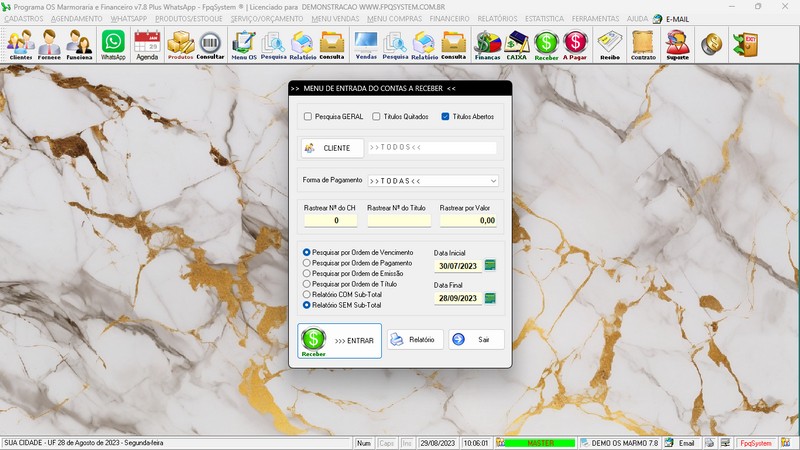The width and height of the screenshot is (800, 450).
Task: Open the RELATÓRIOS menu
Action: click(497, 19)
